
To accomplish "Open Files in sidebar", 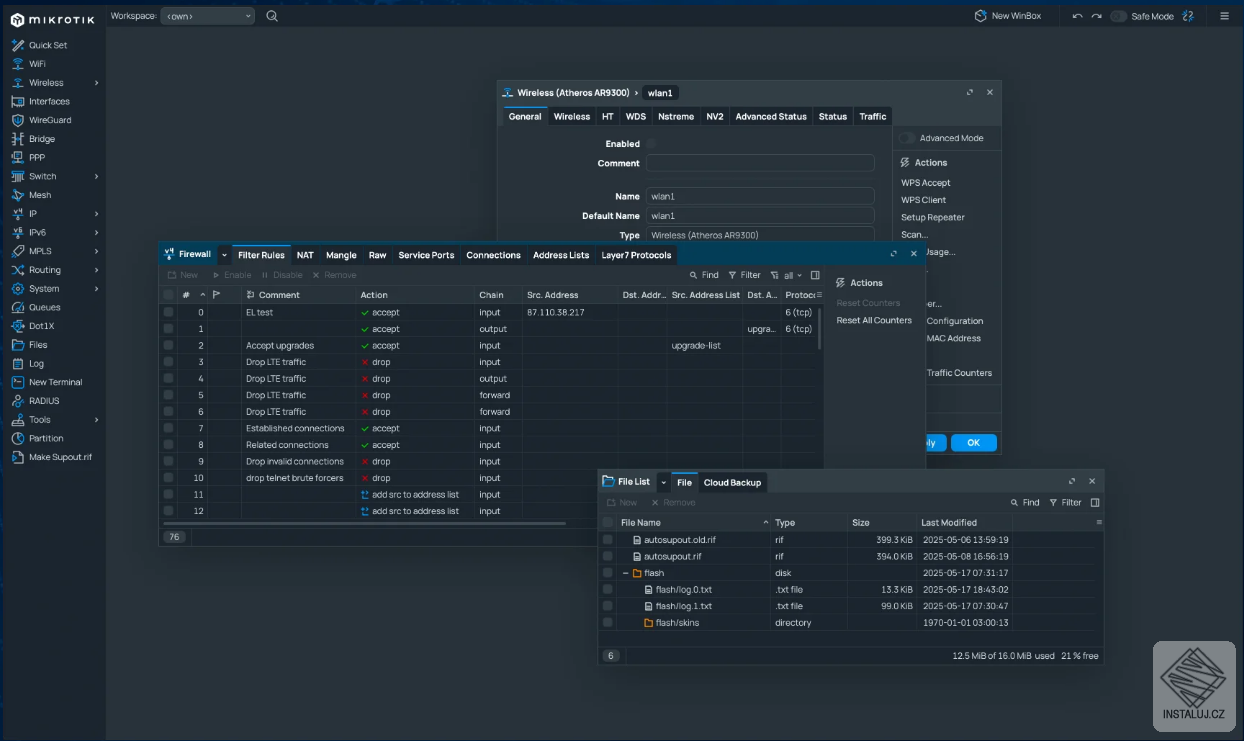I will pyautogui.click(x=38, y=345).
